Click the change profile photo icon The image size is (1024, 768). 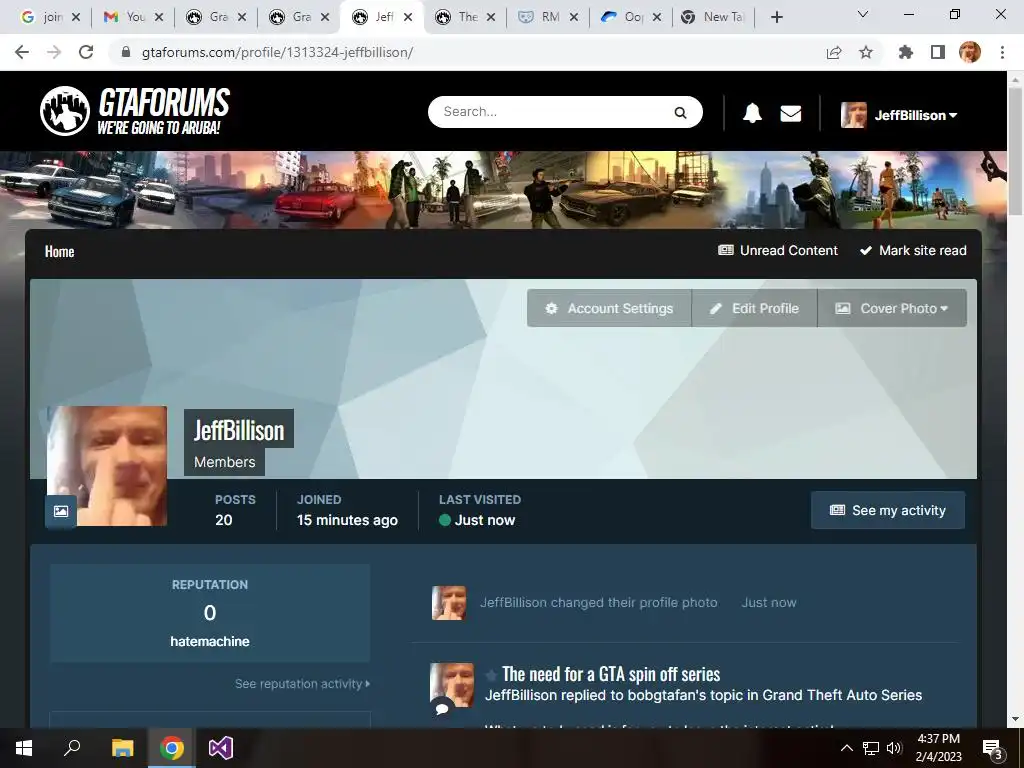(61, 511)
